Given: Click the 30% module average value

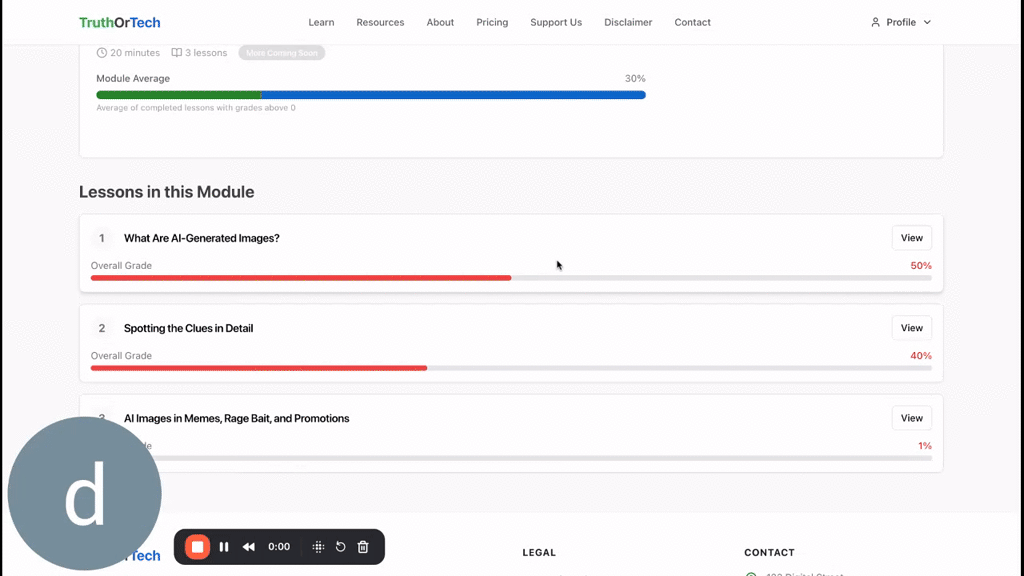Looking at the screenshot, I should [x=635, y=78].
